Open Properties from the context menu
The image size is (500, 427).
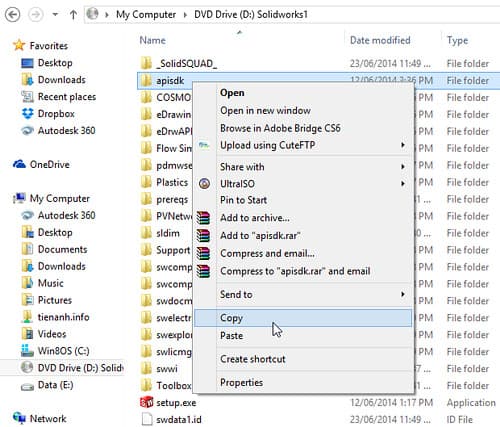click(241, 382)
